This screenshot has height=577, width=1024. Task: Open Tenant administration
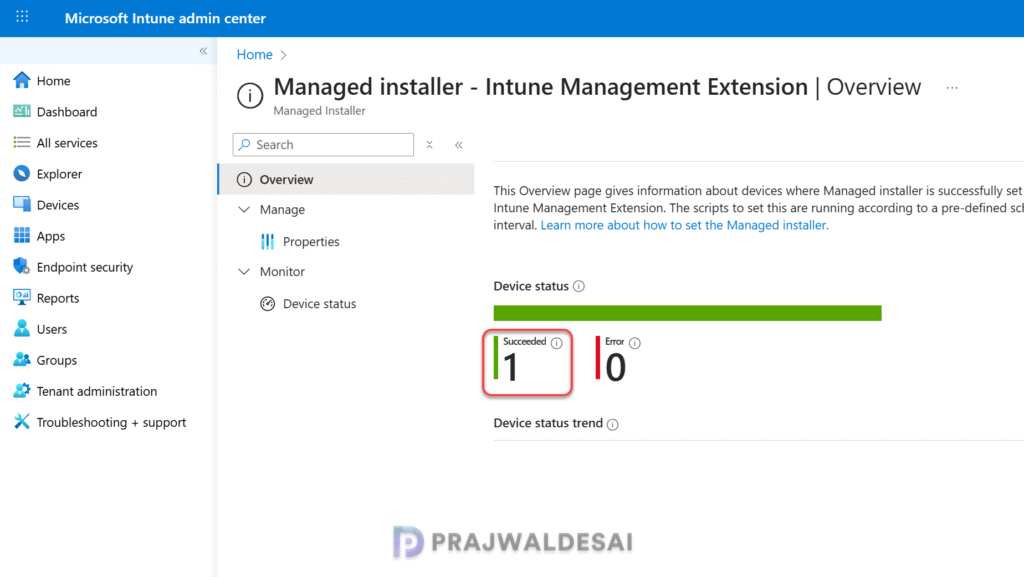click(x=97, y=391)
